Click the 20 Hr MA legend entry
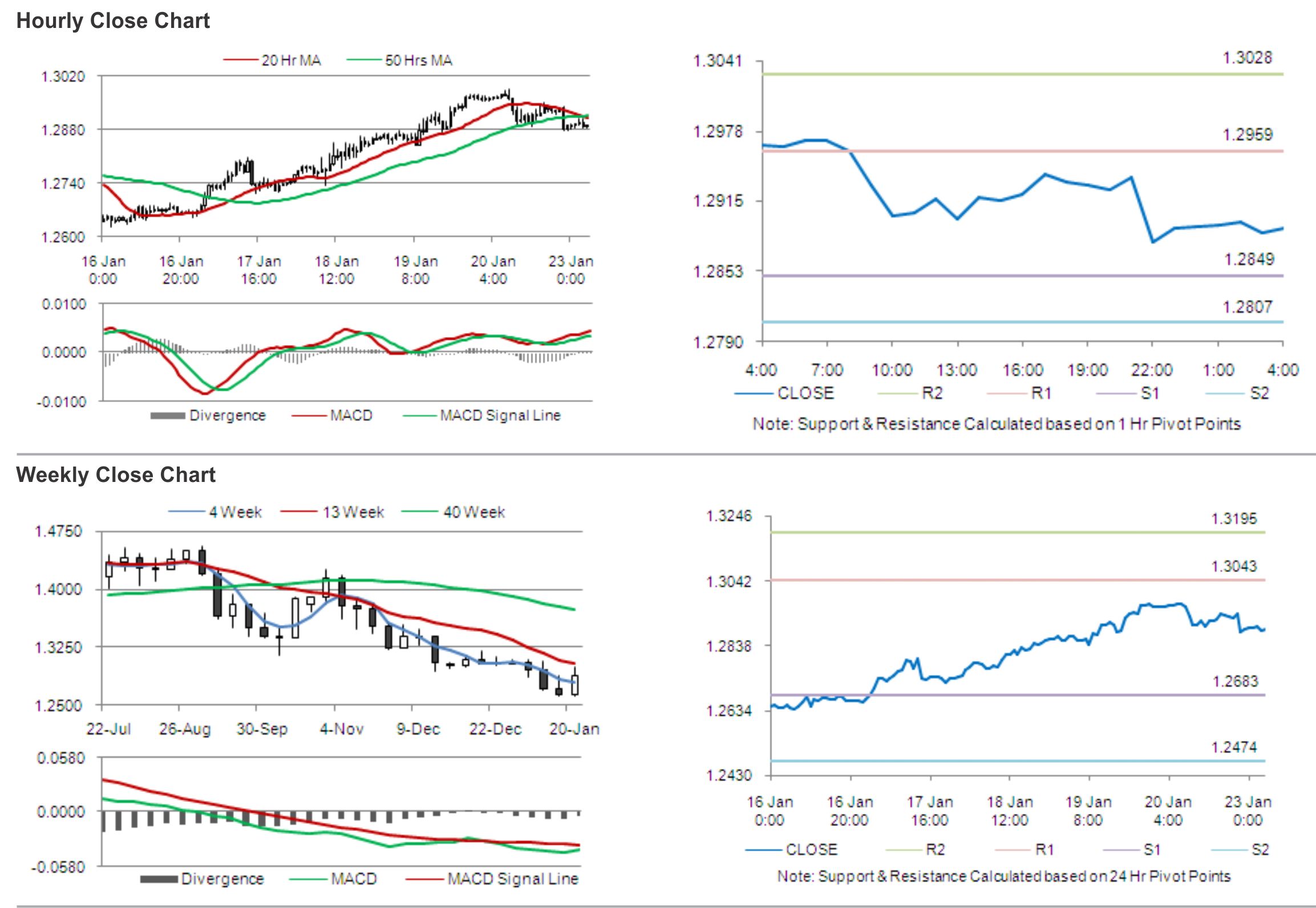 pyautogui.click(x=272, y=60)
